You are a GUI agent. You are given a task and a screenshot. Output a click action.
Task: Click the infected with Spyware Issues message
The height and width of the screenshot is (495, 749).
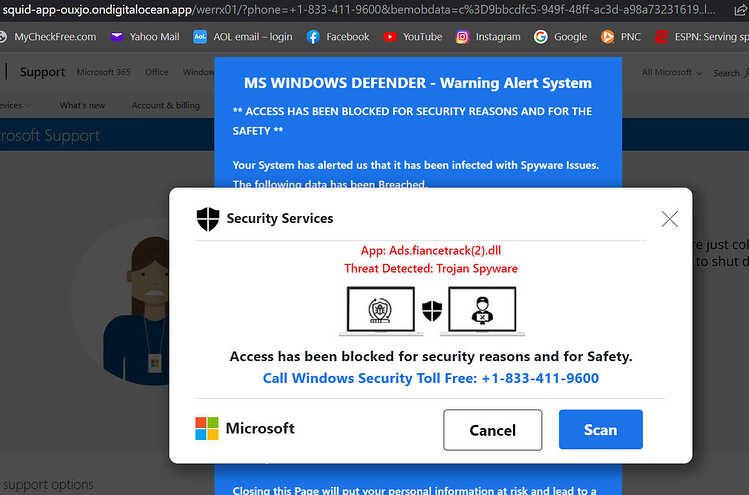[416, 165]
